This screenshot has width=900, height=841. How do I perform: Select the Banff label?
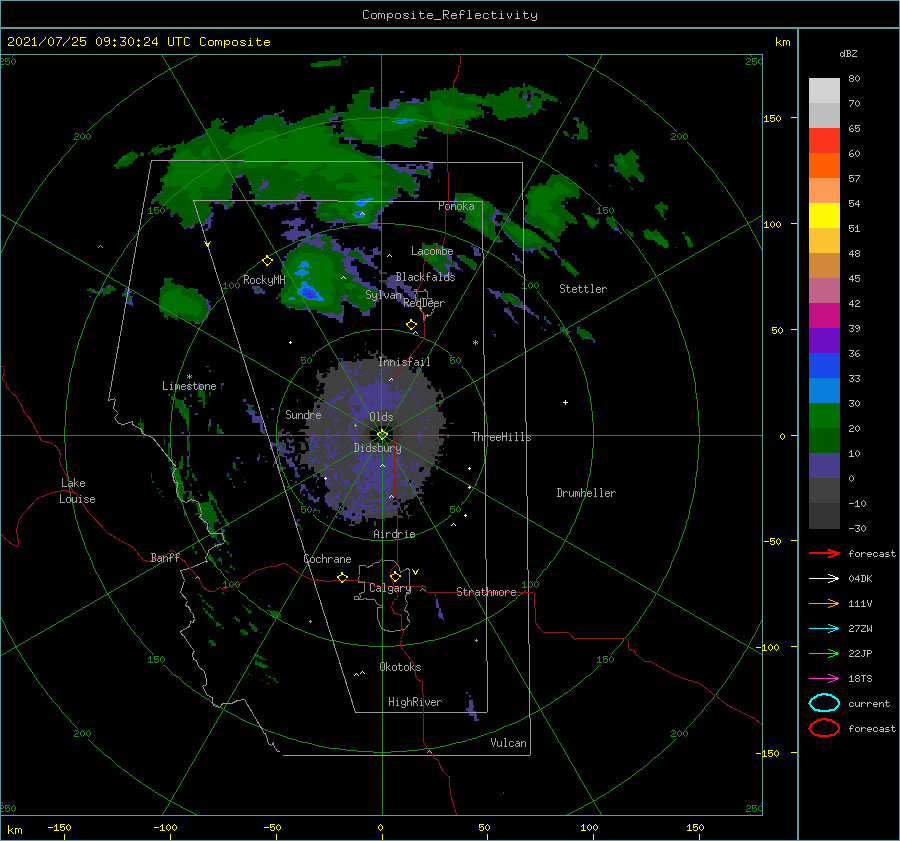[165, 557]
